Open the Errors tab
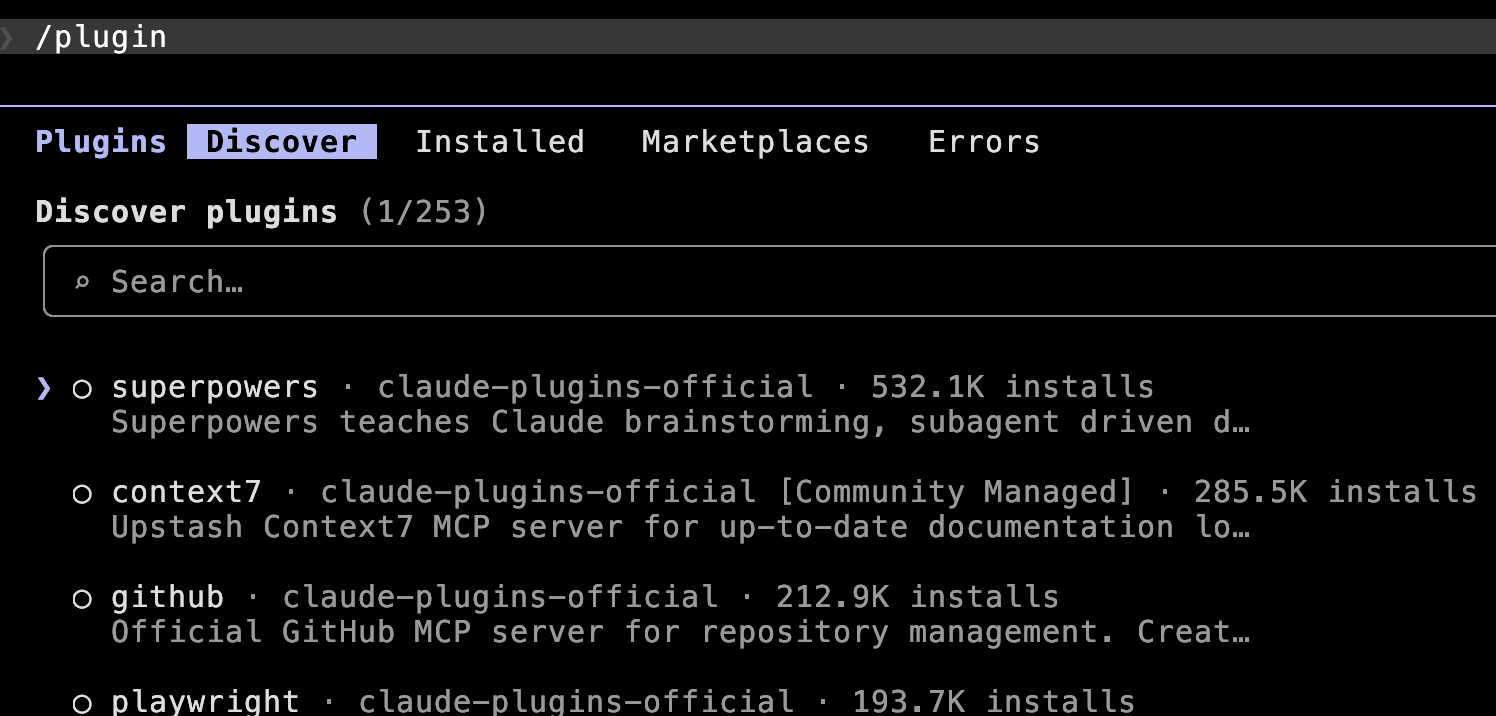Screen dimensions: 1496x716 pyautogui.click(x=983, y=141)
